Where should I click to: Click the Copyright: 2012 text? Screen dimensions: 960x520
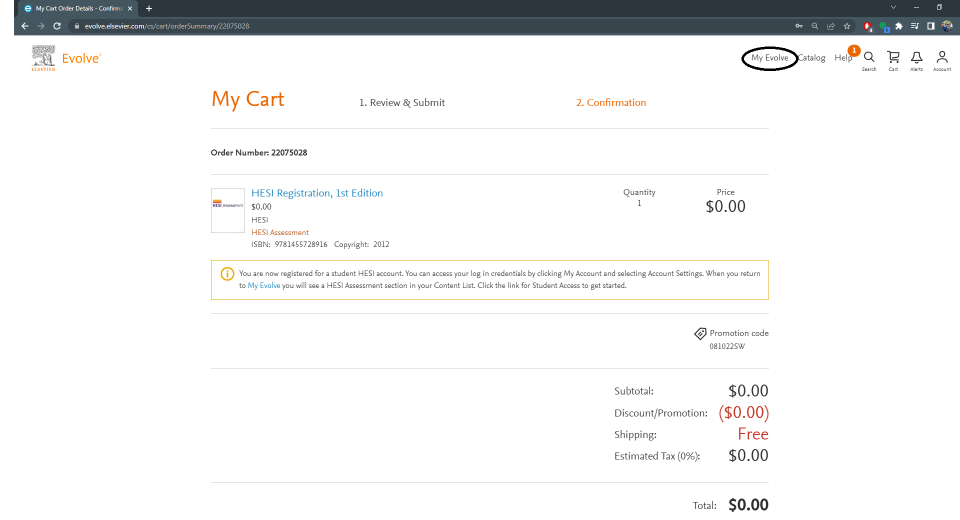point(361,244)
